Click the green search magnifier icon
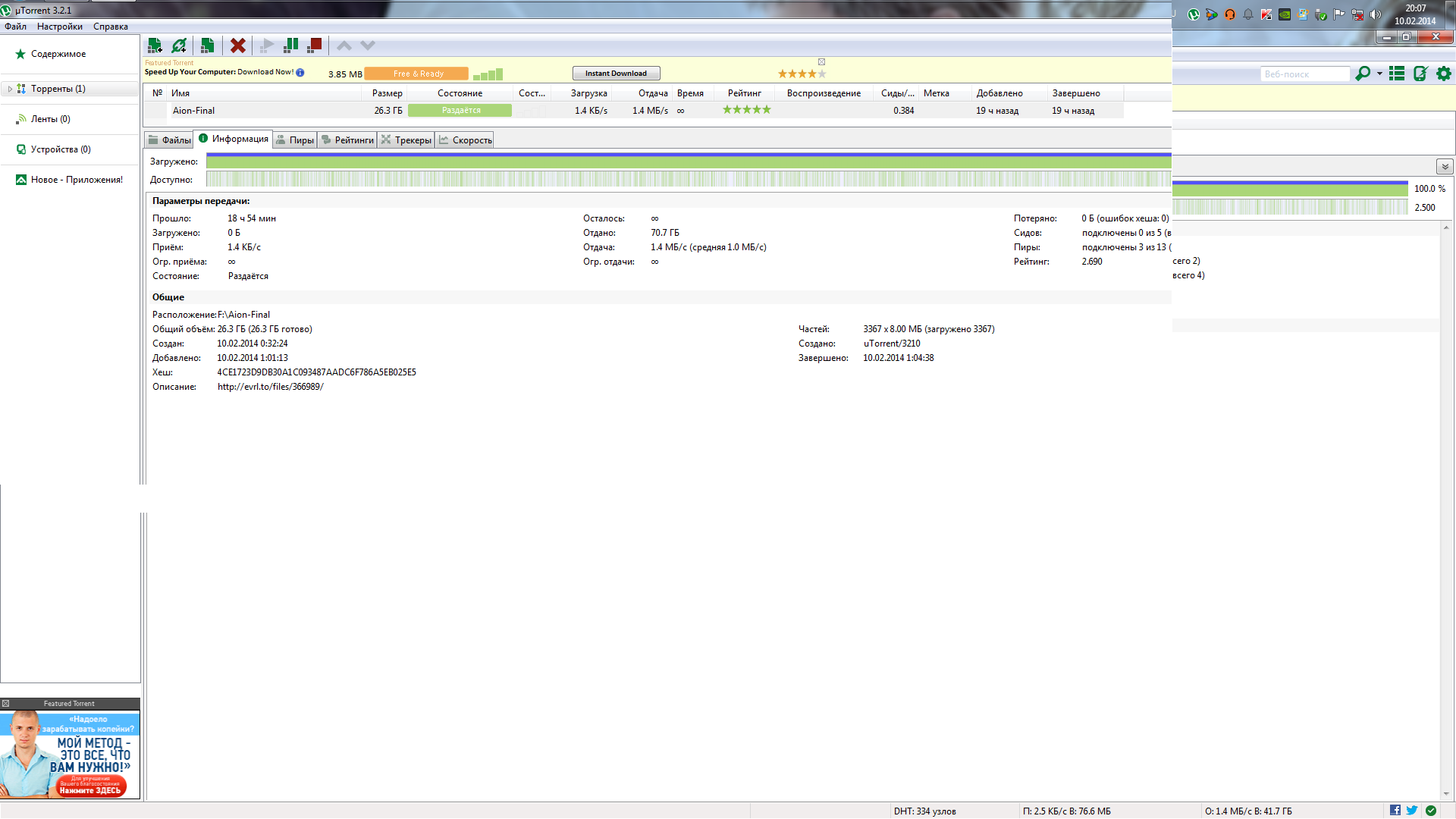The width and height of the screenshot is (1456, 819). click(1363, 74)
